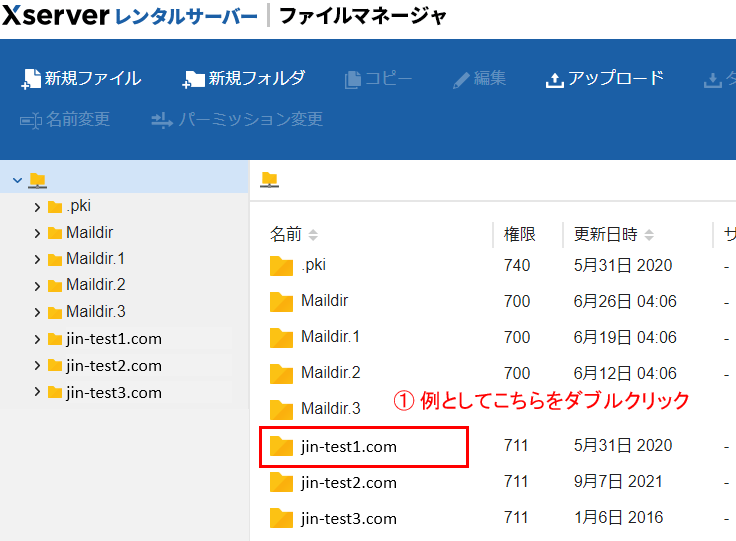The image size is (736, 541).
Task: Click the 編集 pencil edit icon
Action: (x=461, y=80)
